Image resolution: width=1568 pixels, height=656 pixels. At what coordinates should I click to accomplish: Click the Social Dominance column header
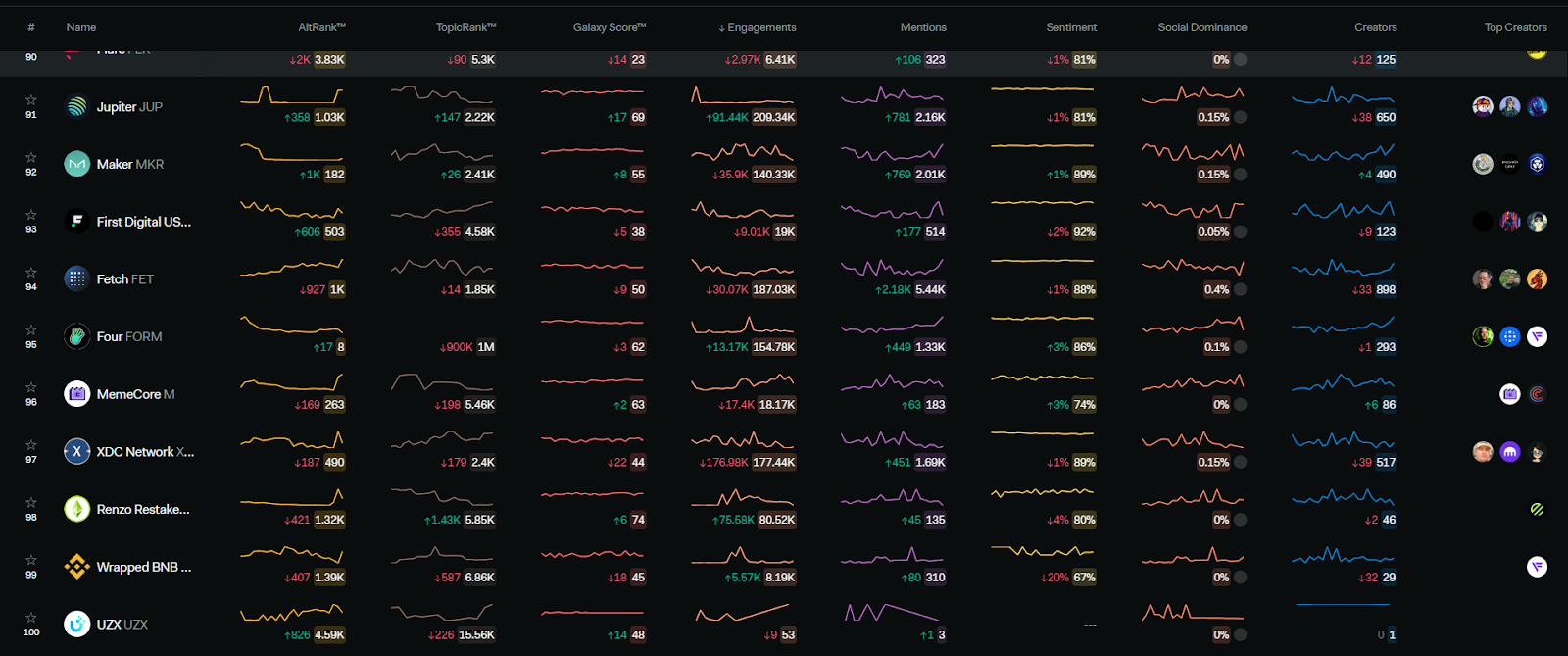pyautogui.click(x=1201, y=27)
